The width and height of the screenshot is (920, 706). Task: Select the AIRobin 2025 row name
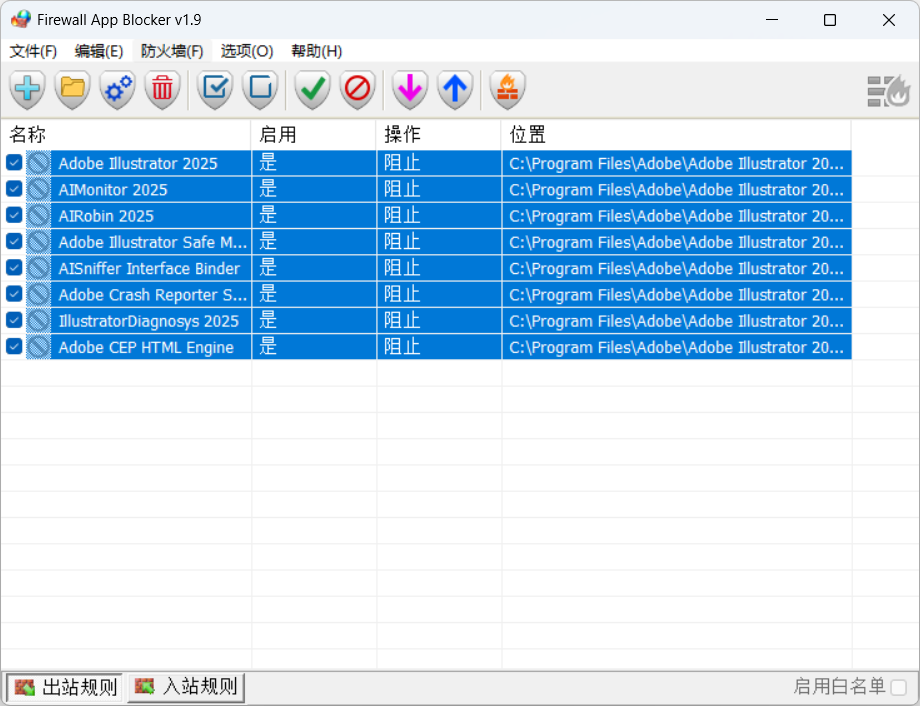click(106, 216)
